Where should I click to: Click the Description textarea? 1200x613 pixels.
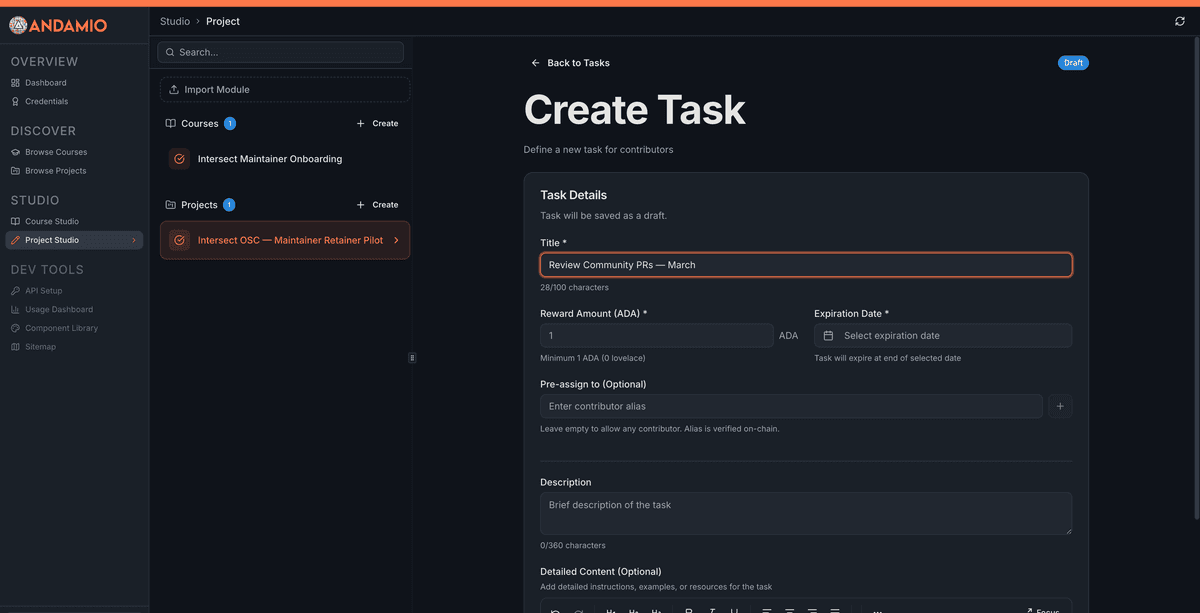(x=806, y=513)
